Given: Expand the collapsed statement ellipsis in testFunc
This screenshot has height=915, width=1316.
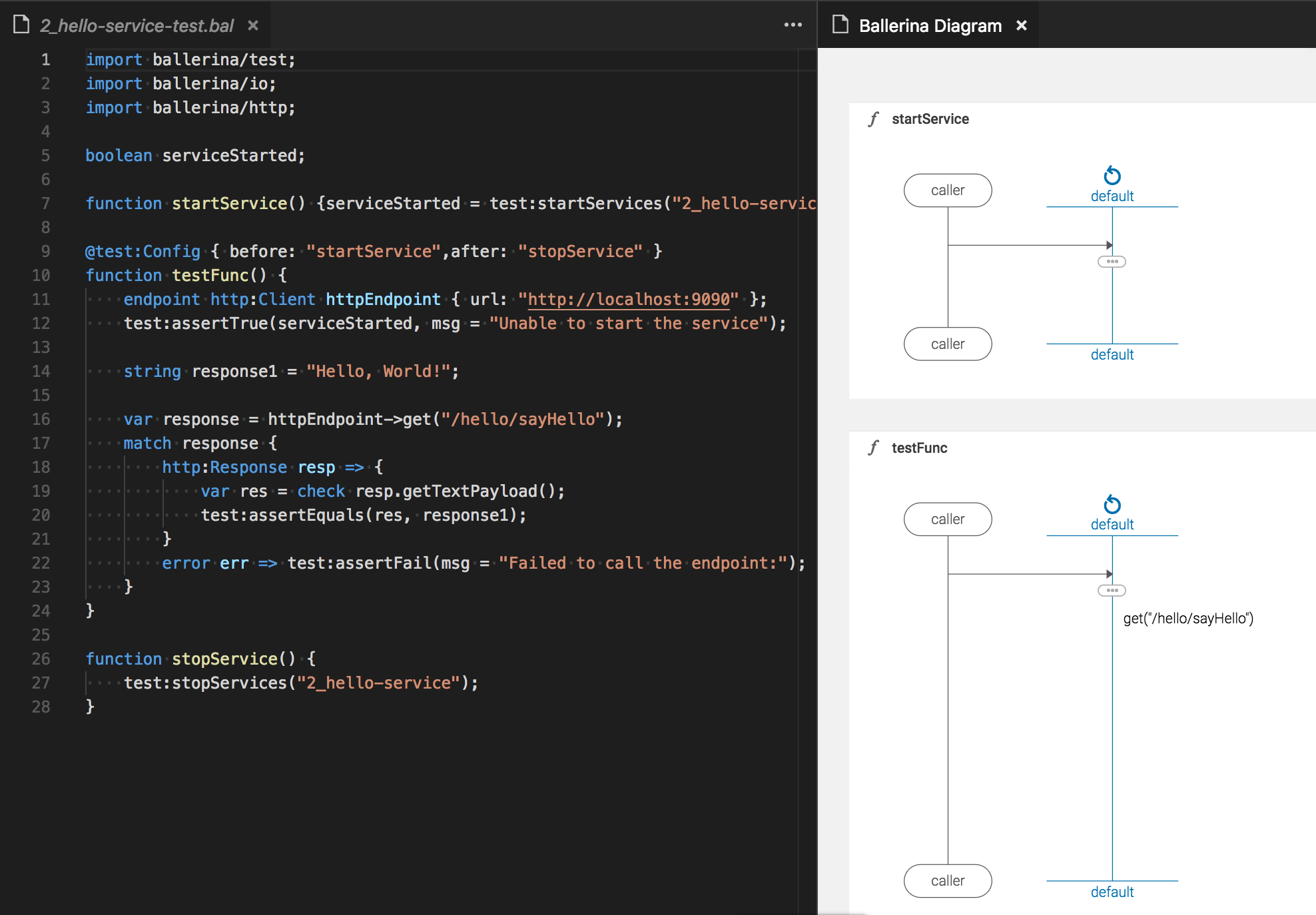Looking at the screenshot, I should (1112, 591).
